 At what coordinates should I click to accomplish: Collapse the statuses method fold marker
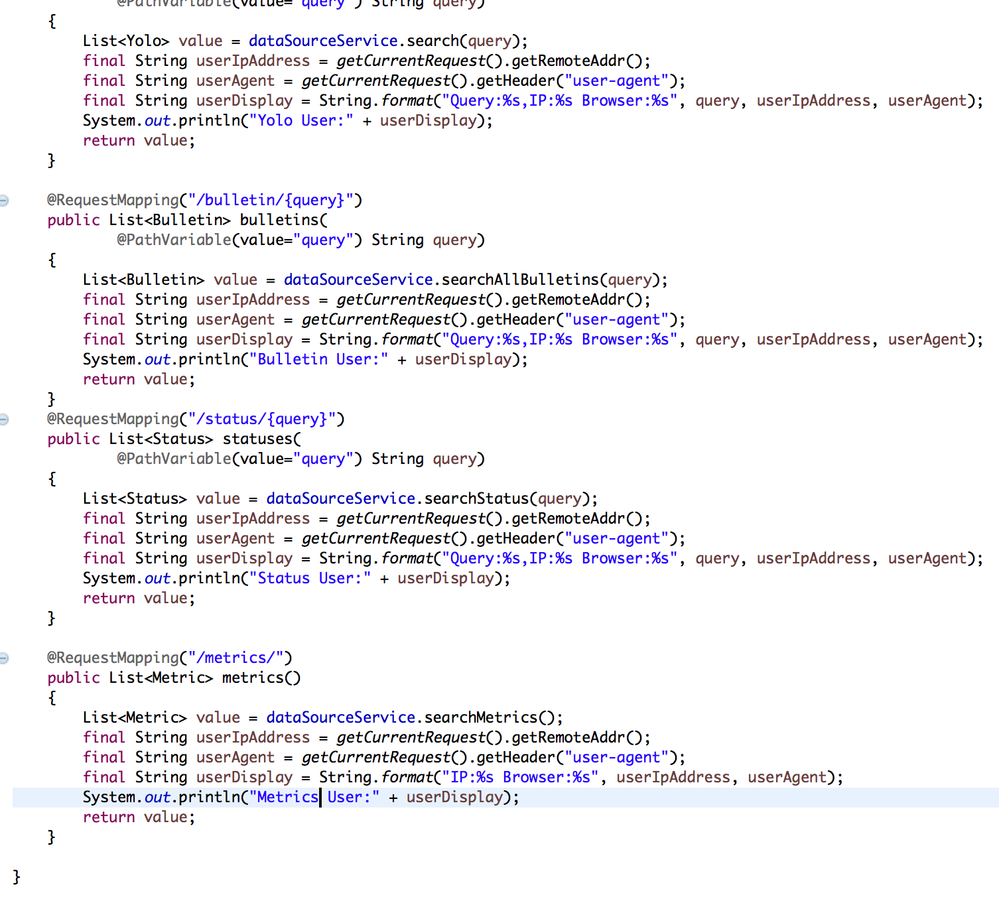click(5, 418)
